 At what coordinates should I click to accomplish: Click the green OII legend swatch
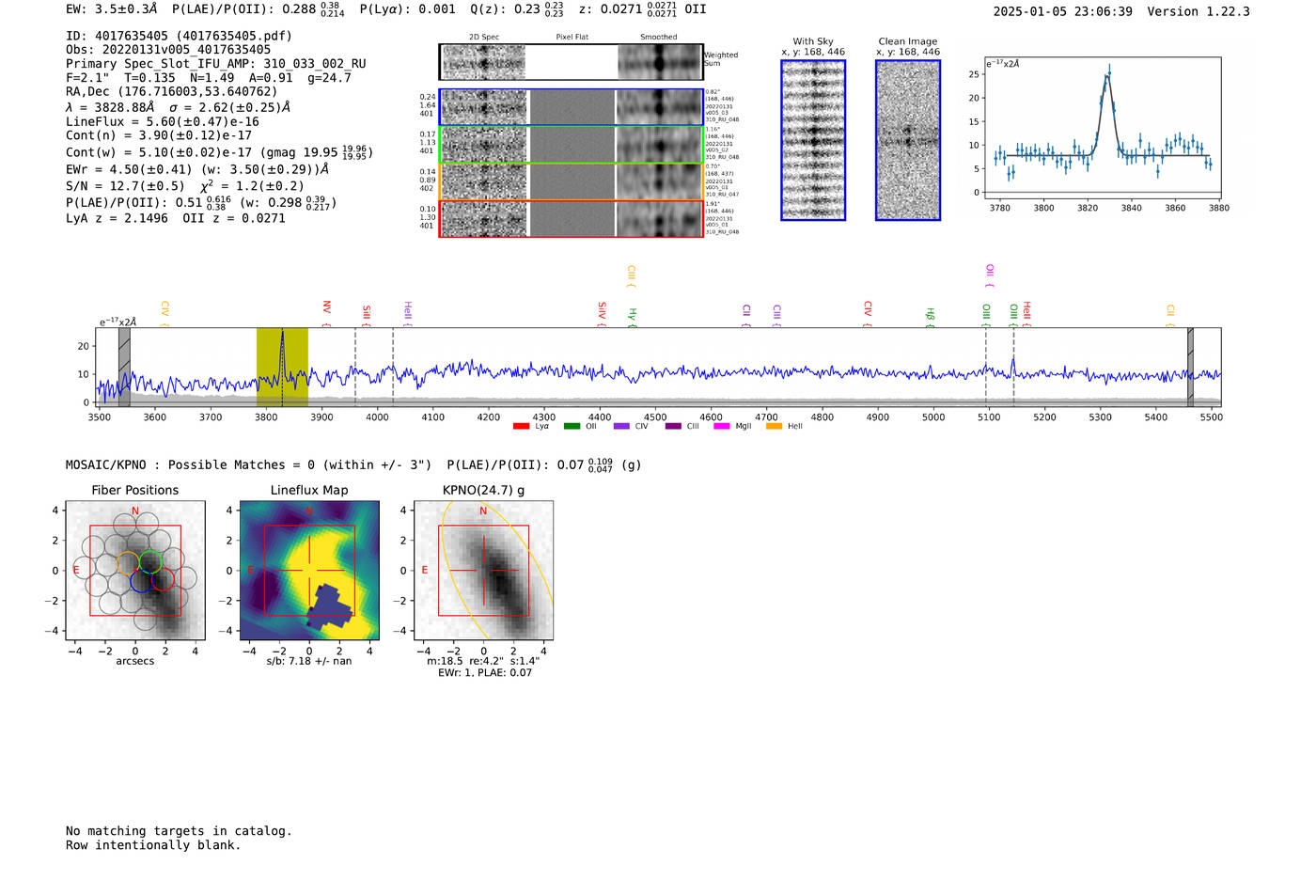(x=572, y=426)
